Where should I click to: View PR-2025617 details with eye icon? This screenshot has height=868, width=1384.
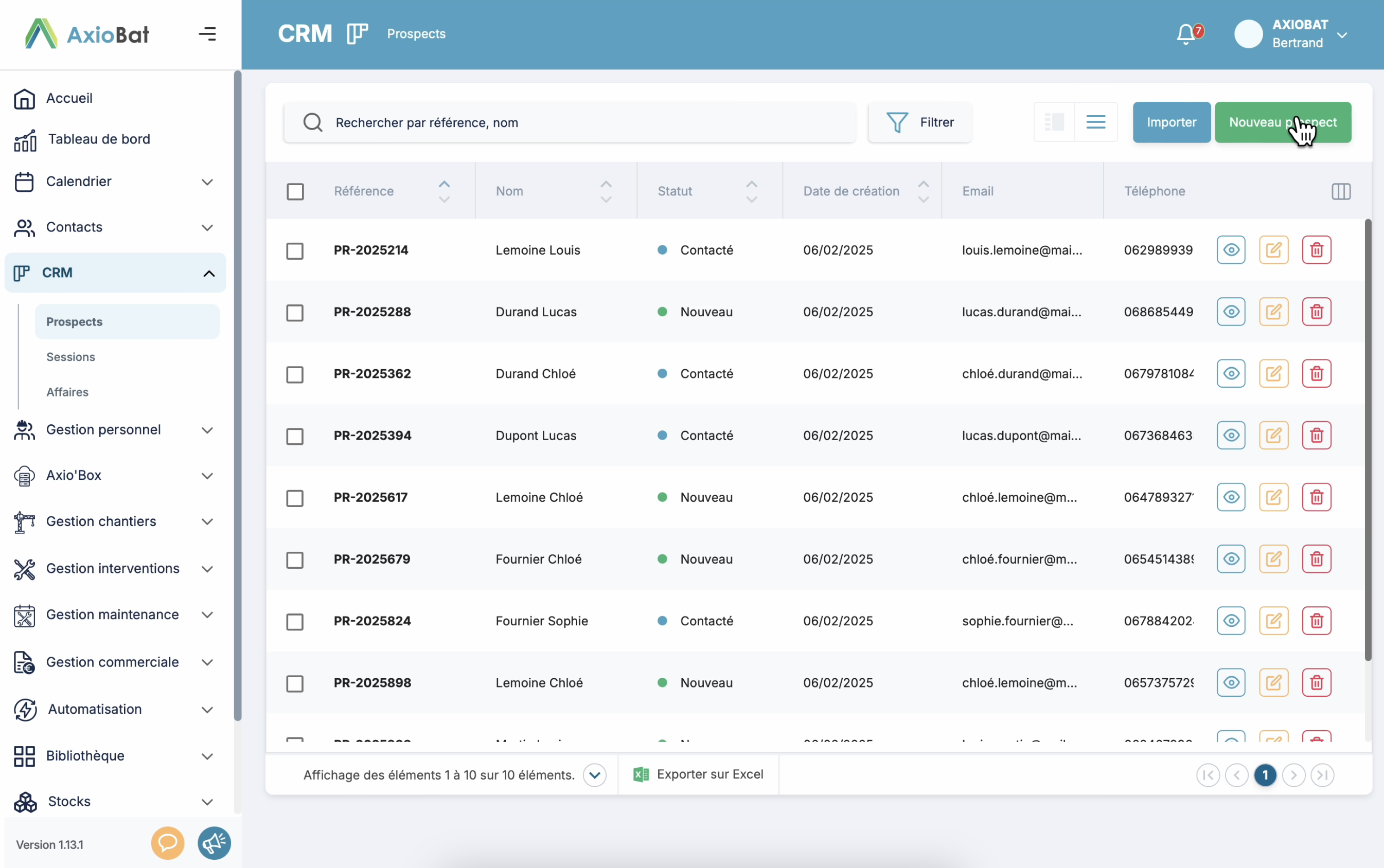(x=1231, y=497)
